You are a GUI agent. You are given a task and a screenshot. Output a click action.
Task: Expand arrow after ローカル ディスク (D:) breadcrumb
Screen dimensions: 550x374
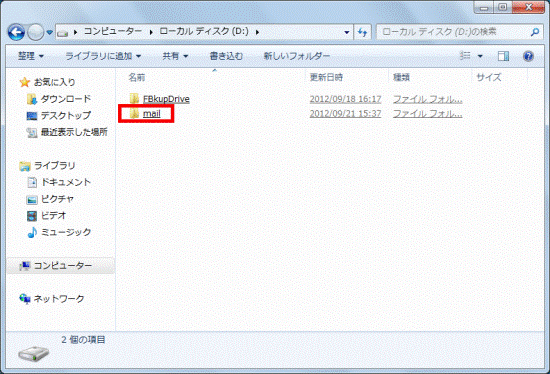pyautogui.click(x=257, y=32)
